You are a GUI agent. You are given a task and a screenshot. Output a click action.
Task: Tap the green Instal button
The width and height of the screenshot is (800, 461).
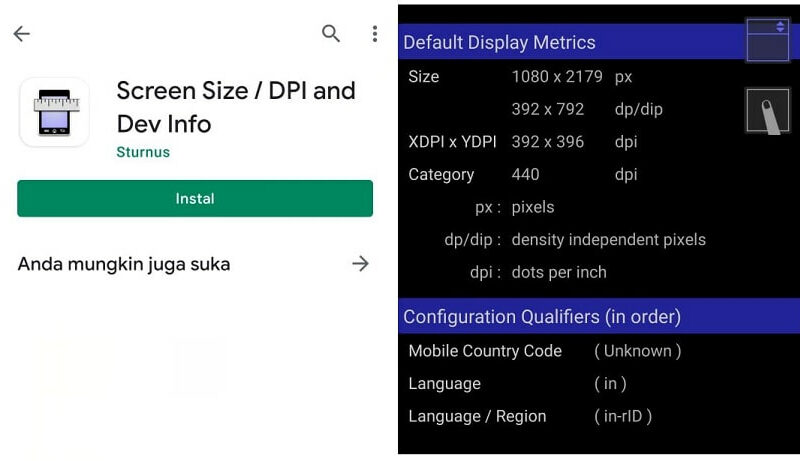pos(195,198)
